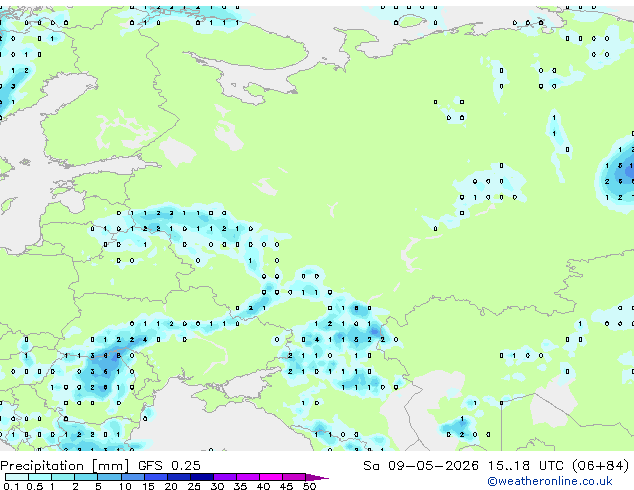Click the 30–35 mm purple legend swatch
The image size is (634, 490).
point(225,477)
